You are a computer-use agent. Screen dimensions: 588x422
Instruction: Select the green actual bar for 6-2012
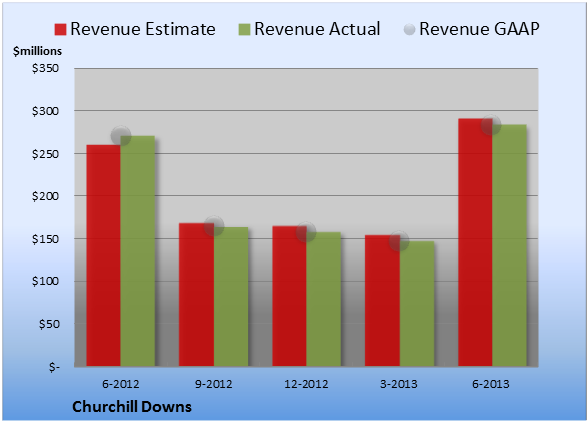(x=138, y=251)
